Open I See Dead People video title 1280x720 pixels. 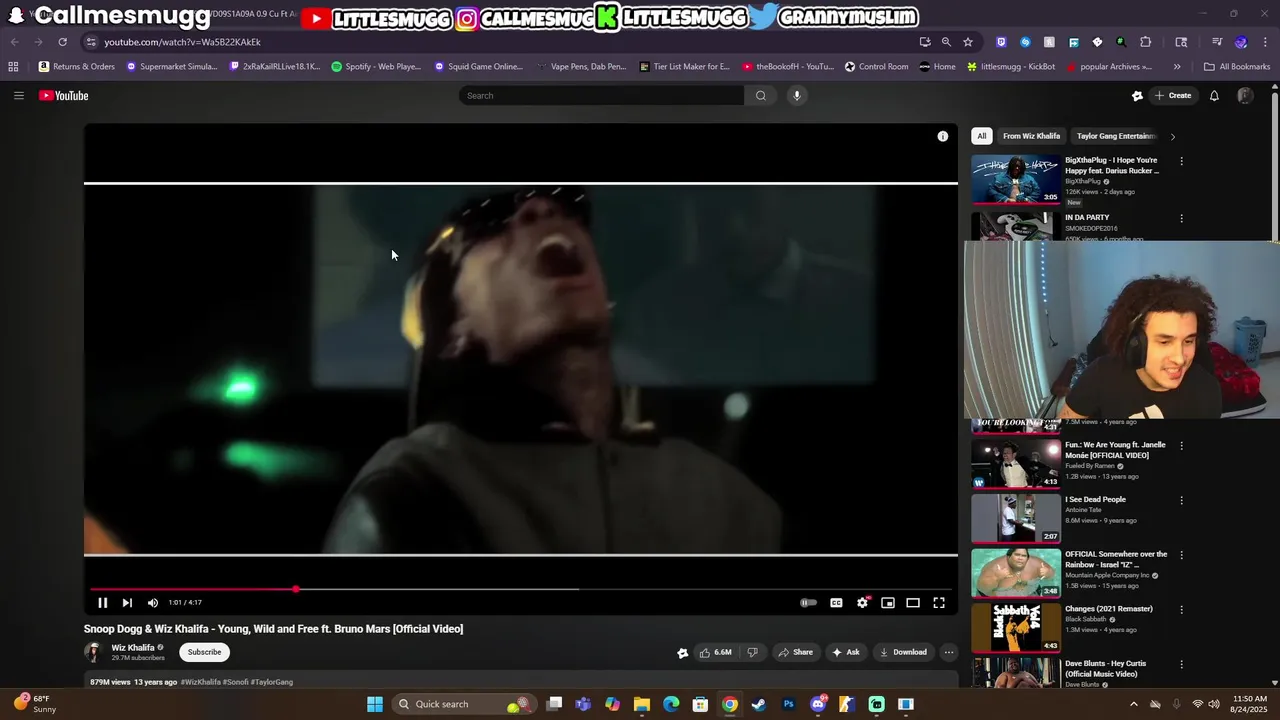pos(1095,499)
